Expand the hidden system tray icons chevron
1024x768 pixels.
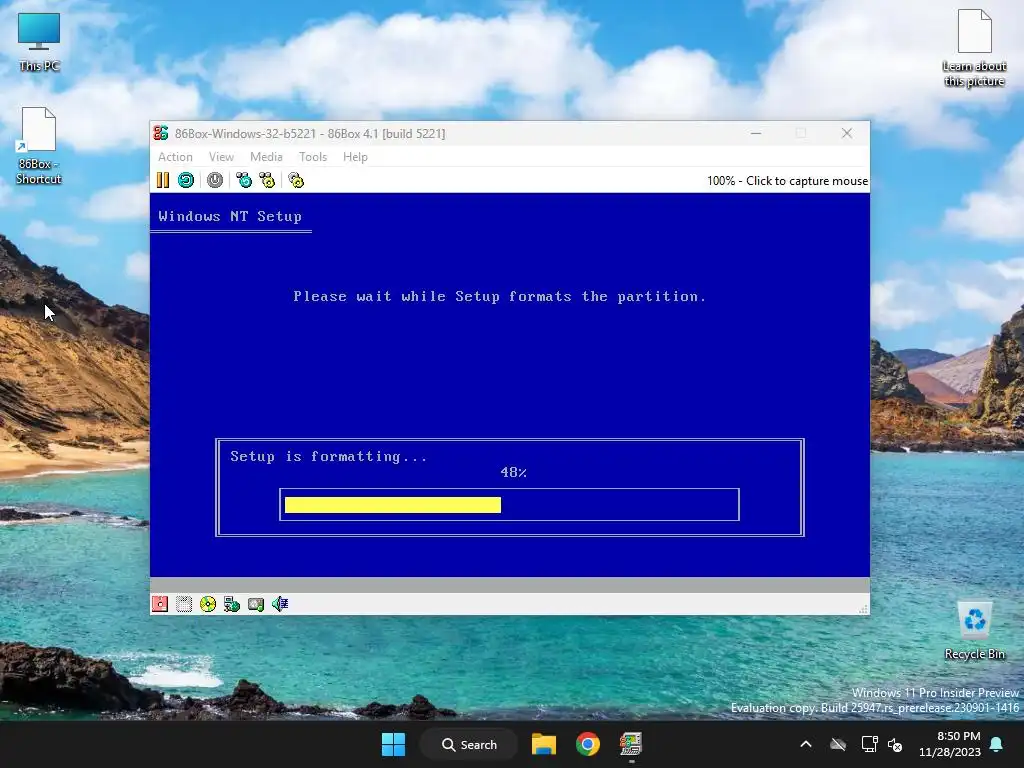tap(806, 744)
